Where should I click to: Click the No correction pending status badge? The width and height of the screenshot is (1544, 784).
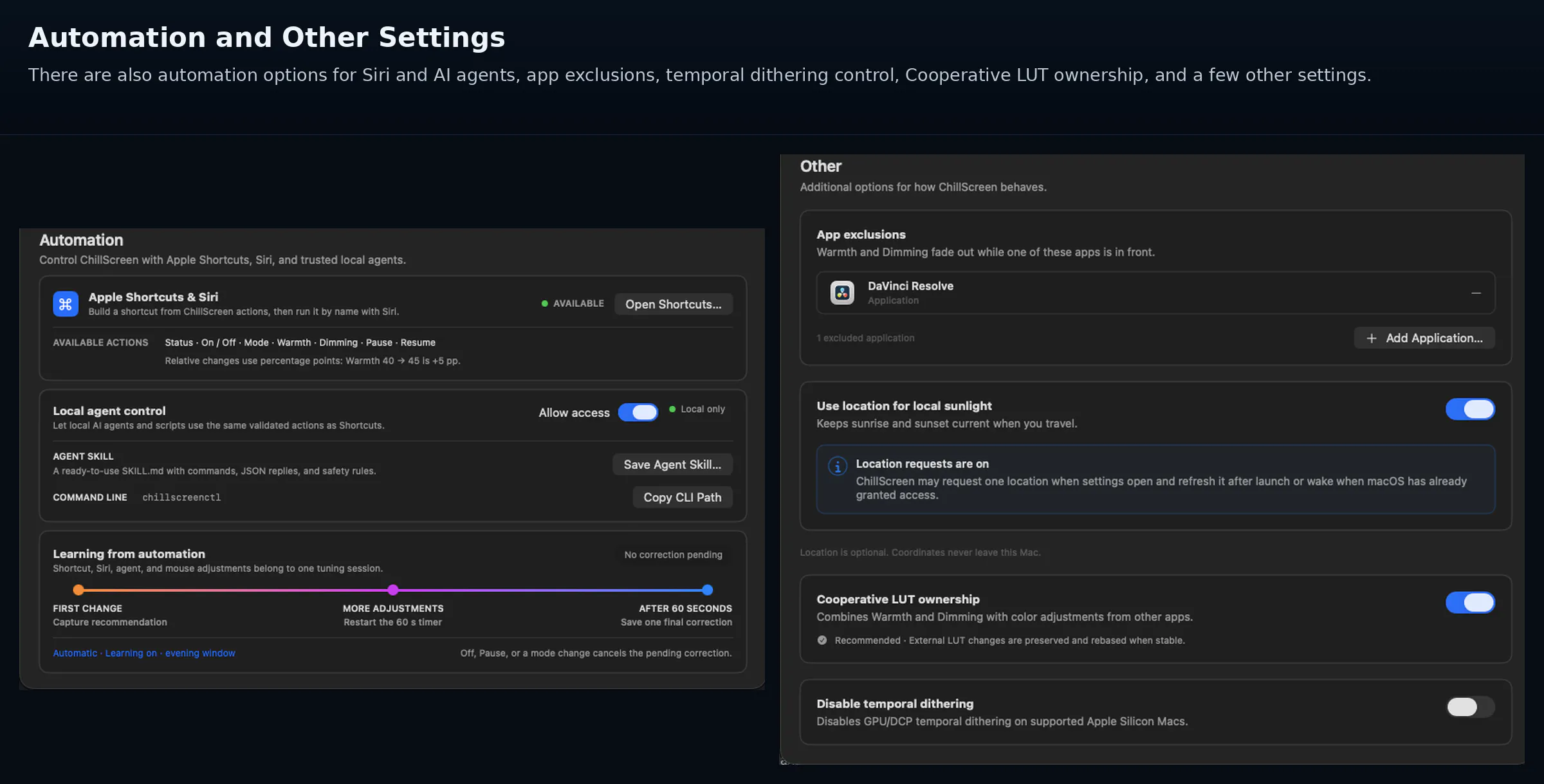click(674, 554)
